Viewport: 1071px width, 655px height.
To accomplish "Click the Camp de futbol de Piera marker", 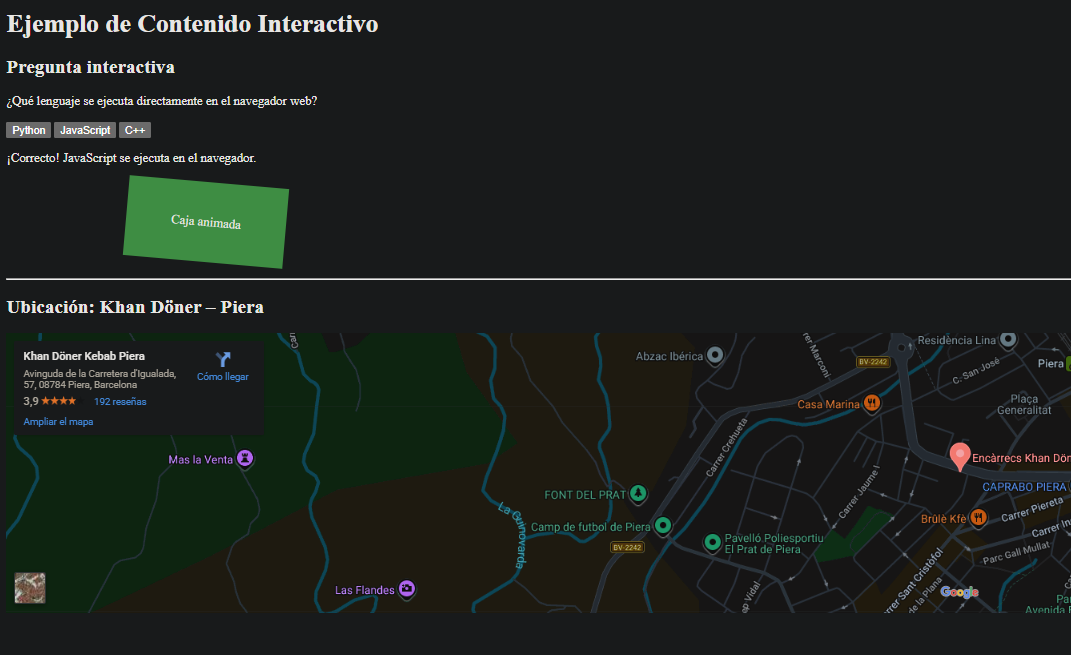I will point(662,526).
